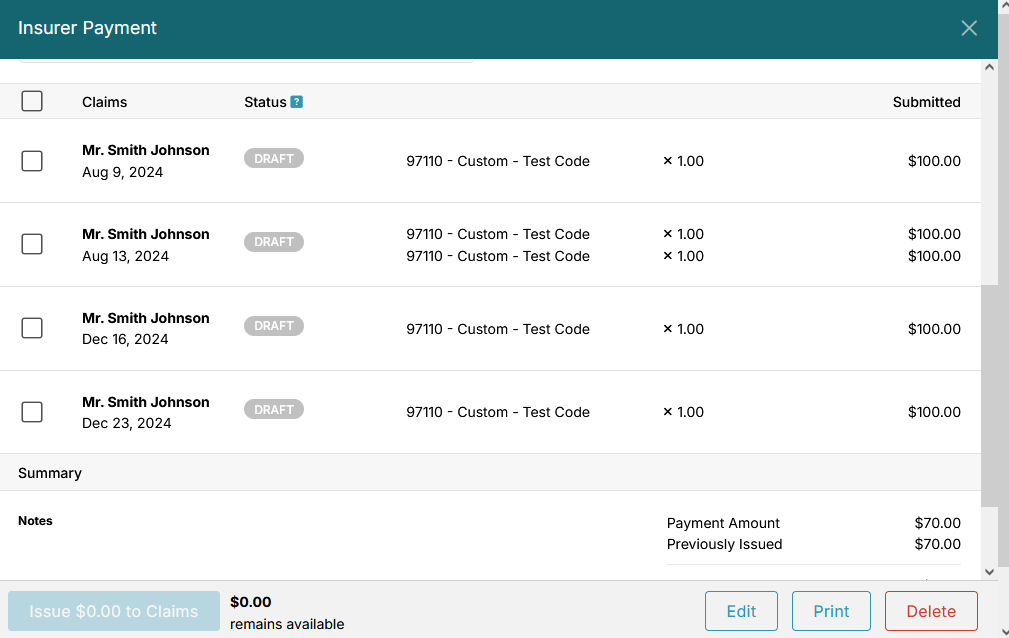Check the Dec 16, 2024 claim checkbox
Image resolution: width=1009 pixels, height=638 pixels.
pyautogui.click(x=31, y=327)
